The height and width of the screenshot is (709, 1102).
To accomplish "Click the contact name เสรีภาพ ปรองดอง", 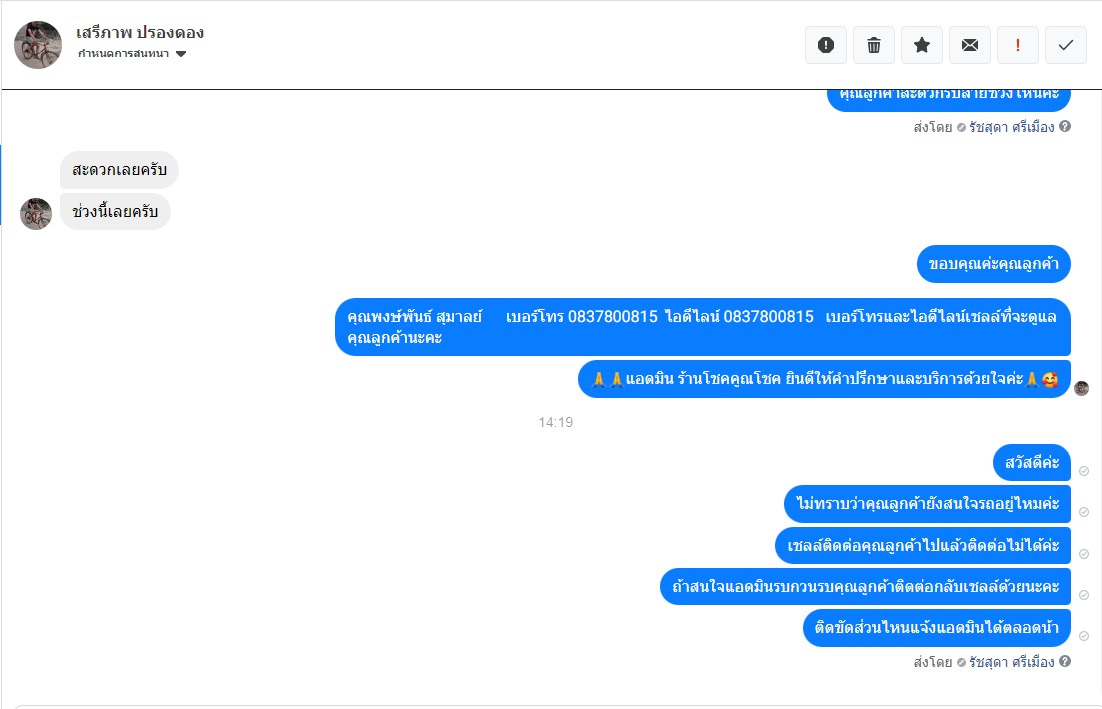I will pos(140,32).
